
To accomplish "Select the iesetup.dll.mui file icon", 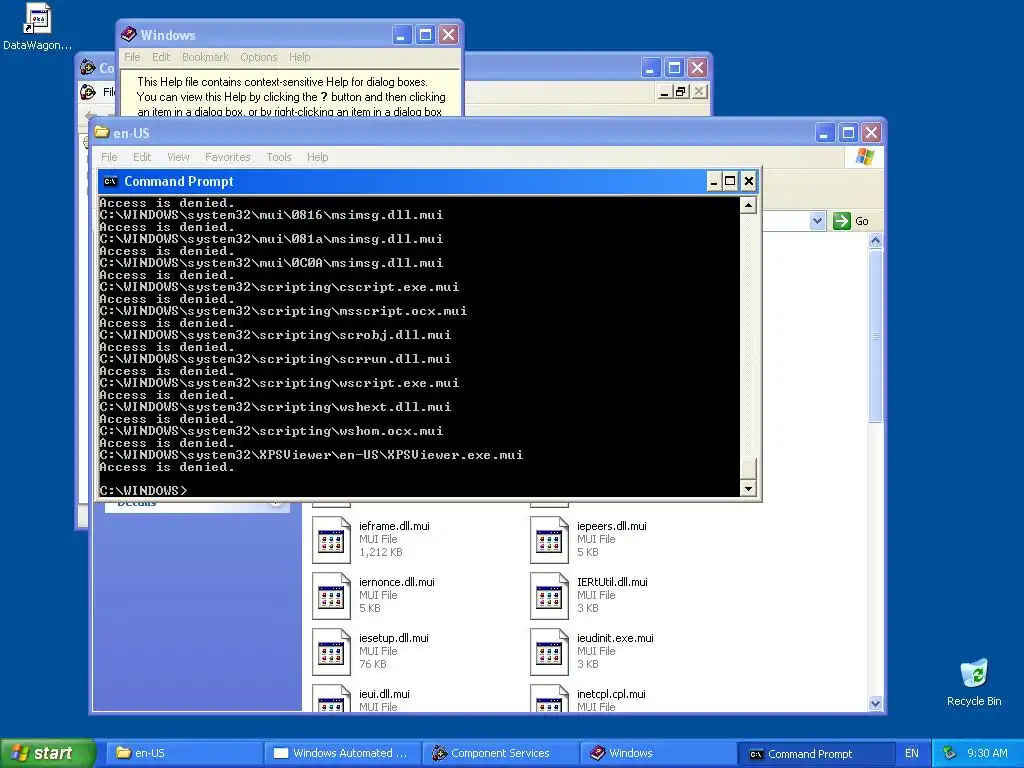I will pyautogui.click(x=331, y=652).
